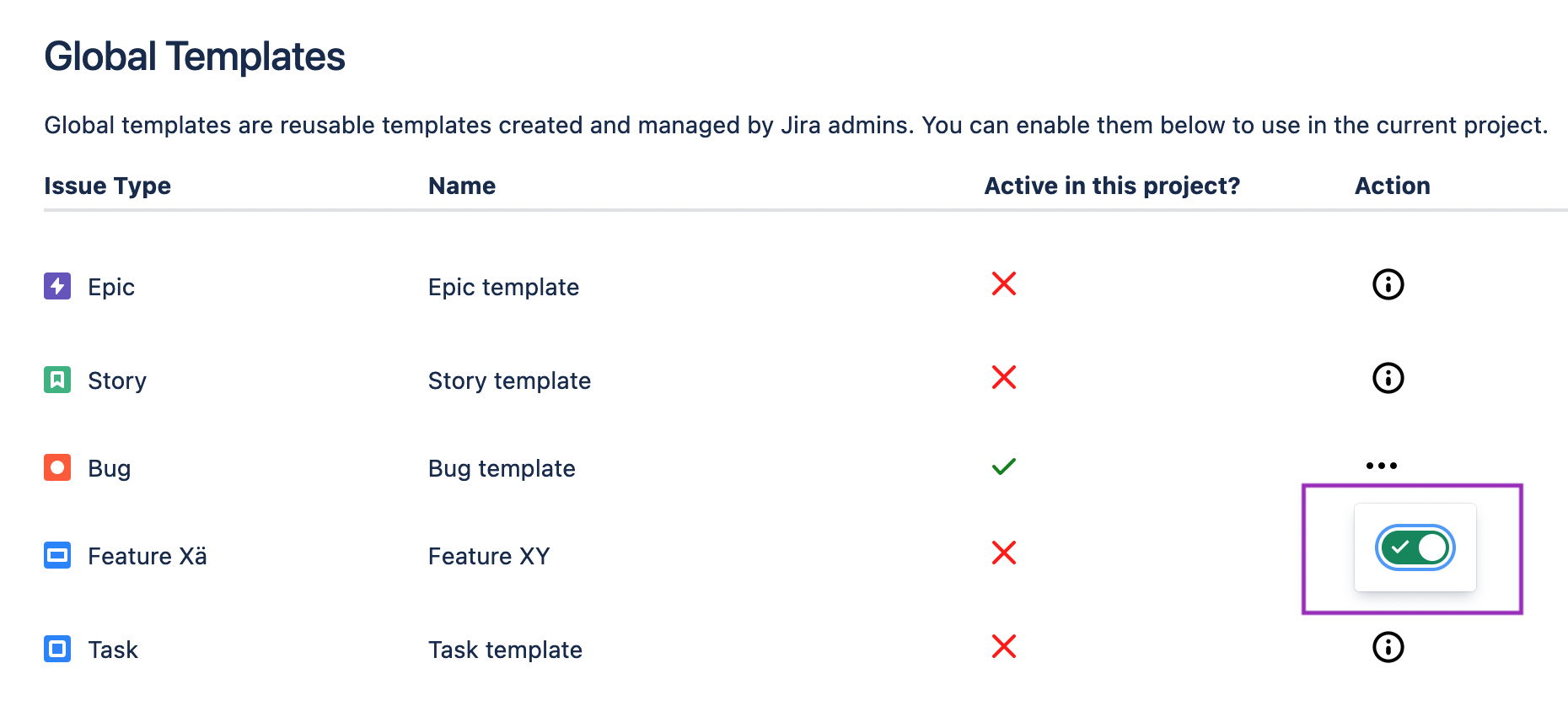Click the Bug issue type icon
Viewport: 1568px width, 712px height.
point(56,467)
